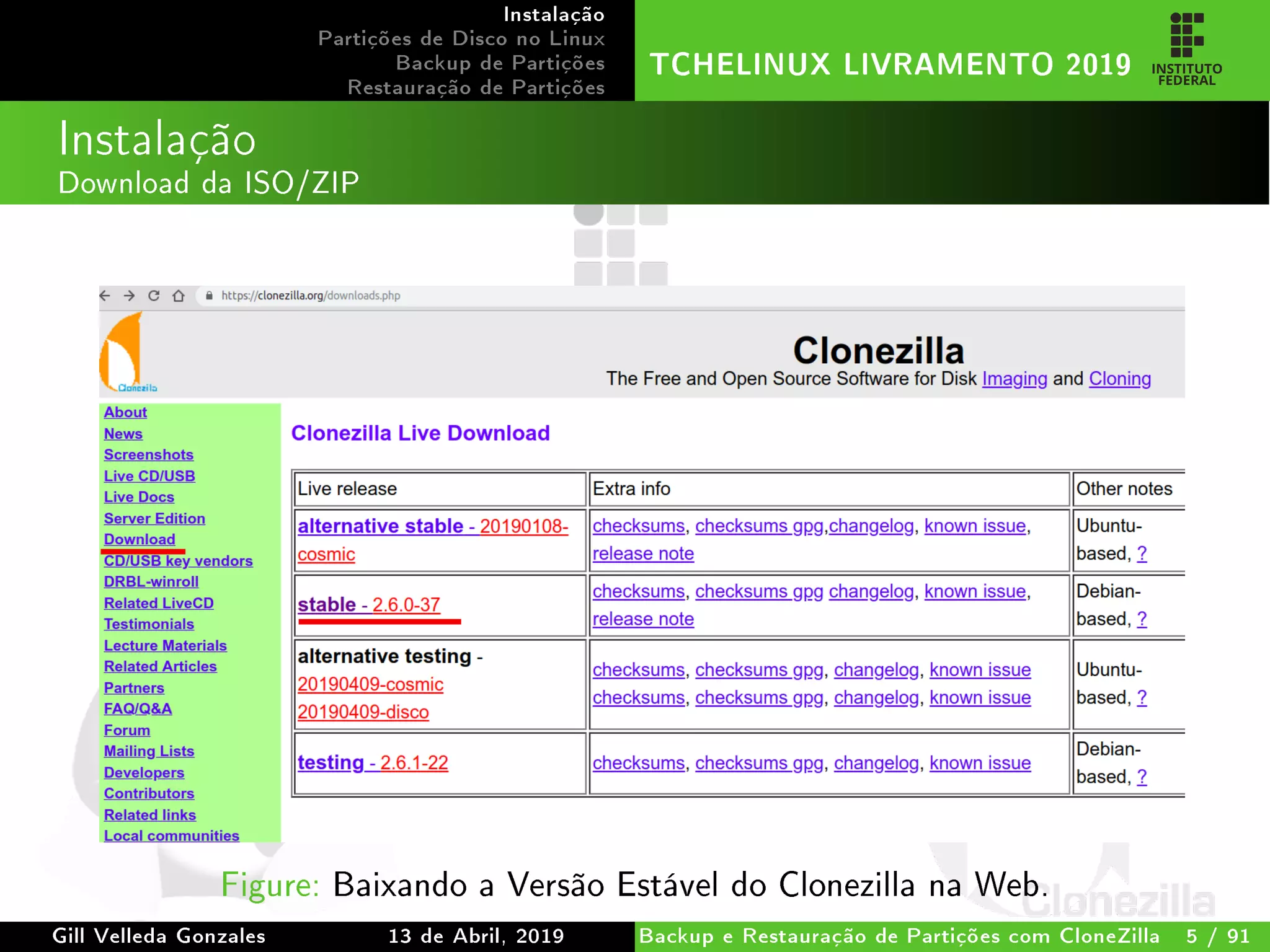Open known issue for testing 2.6.1-22 row
This screenshot has width=1270, height=952.
[980, 763]
